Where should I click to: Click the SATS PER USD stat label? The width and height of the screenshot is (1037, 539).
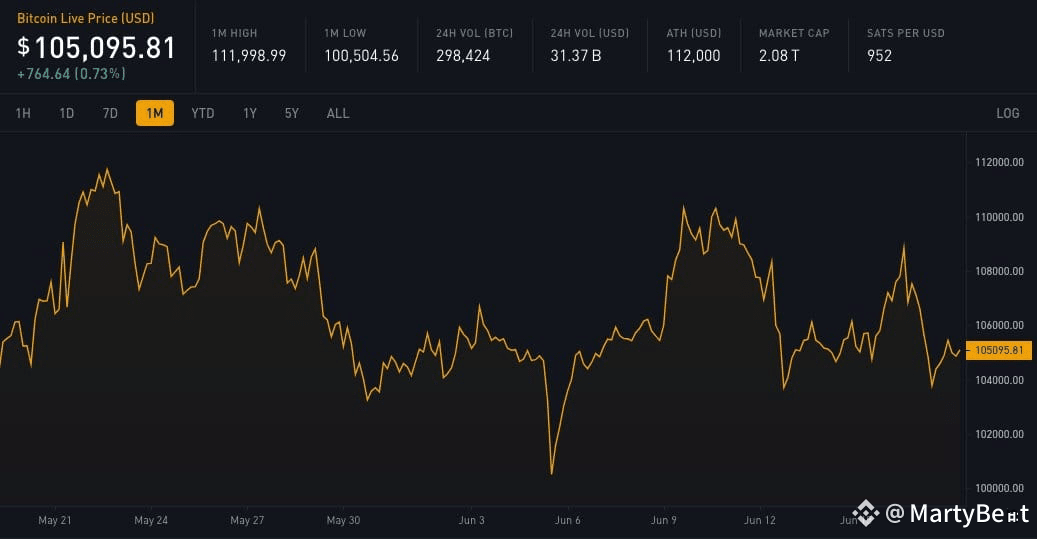(x=906, y=33)
